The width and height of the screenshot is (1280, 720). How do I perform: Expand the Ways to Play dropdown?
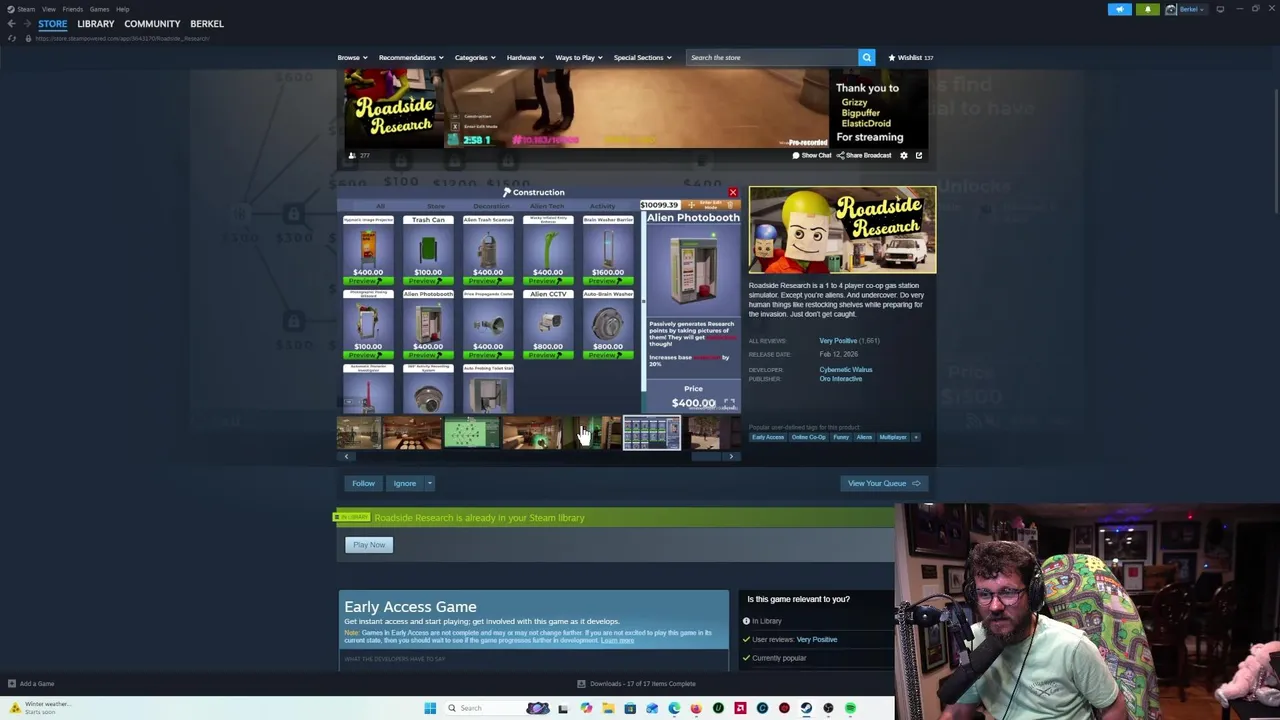(579, 58)
